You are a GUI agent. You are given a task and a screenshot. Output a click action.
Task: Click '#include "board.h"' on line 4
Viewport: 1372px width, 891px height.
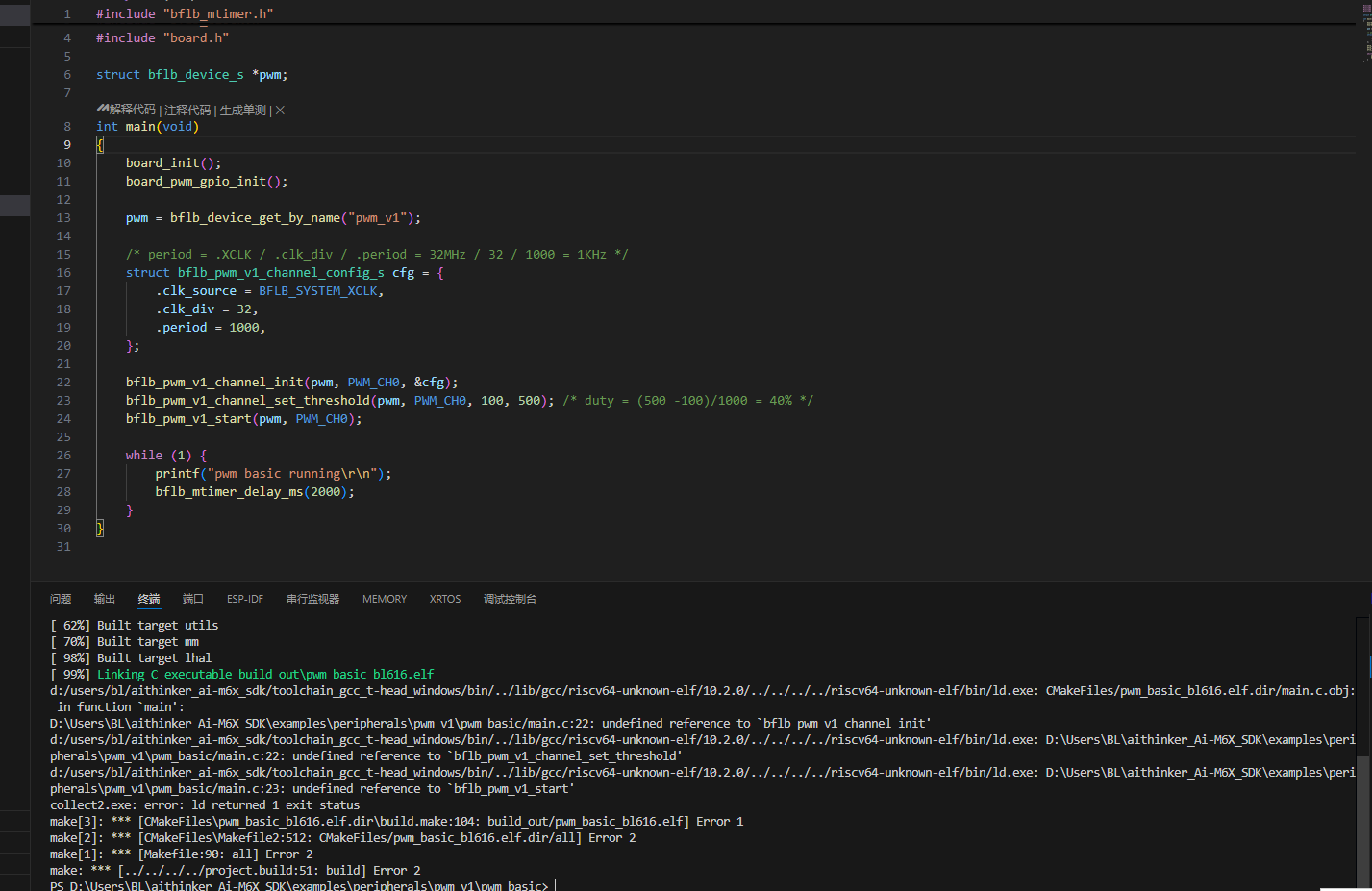[162, 38]
